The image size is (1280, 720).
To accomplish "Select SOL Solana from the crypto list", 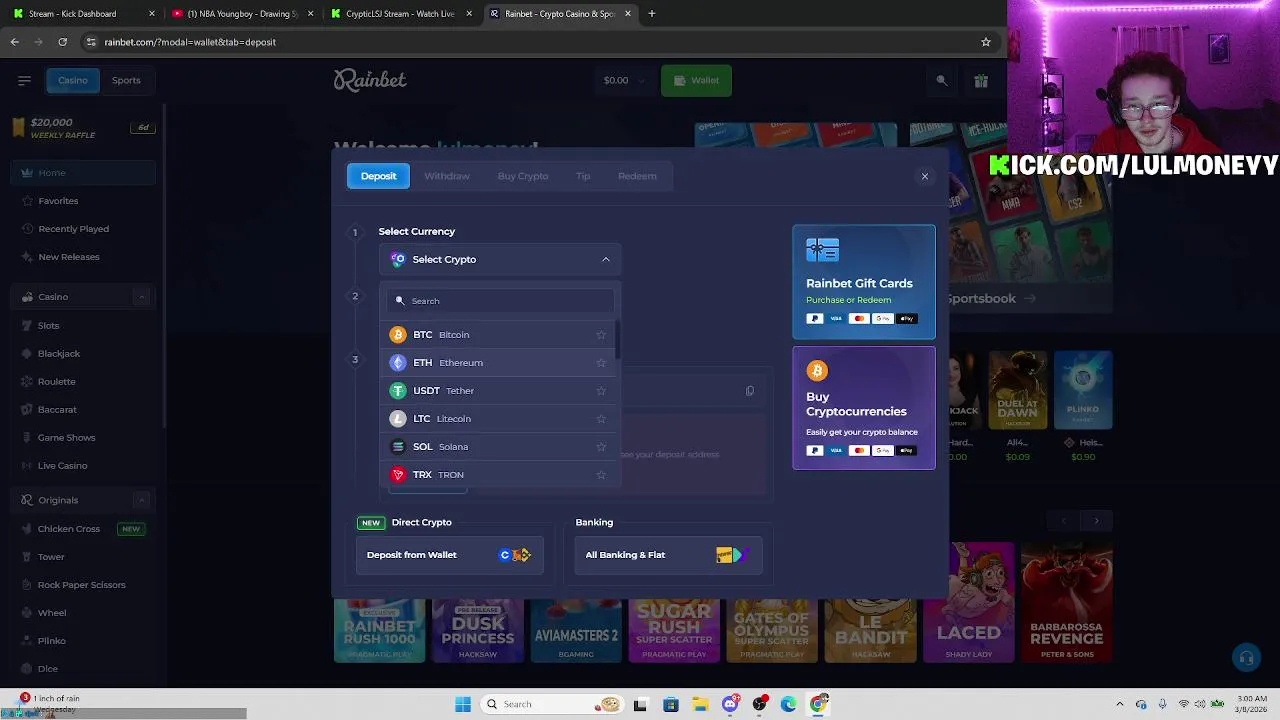I will [x=499, y=447].
